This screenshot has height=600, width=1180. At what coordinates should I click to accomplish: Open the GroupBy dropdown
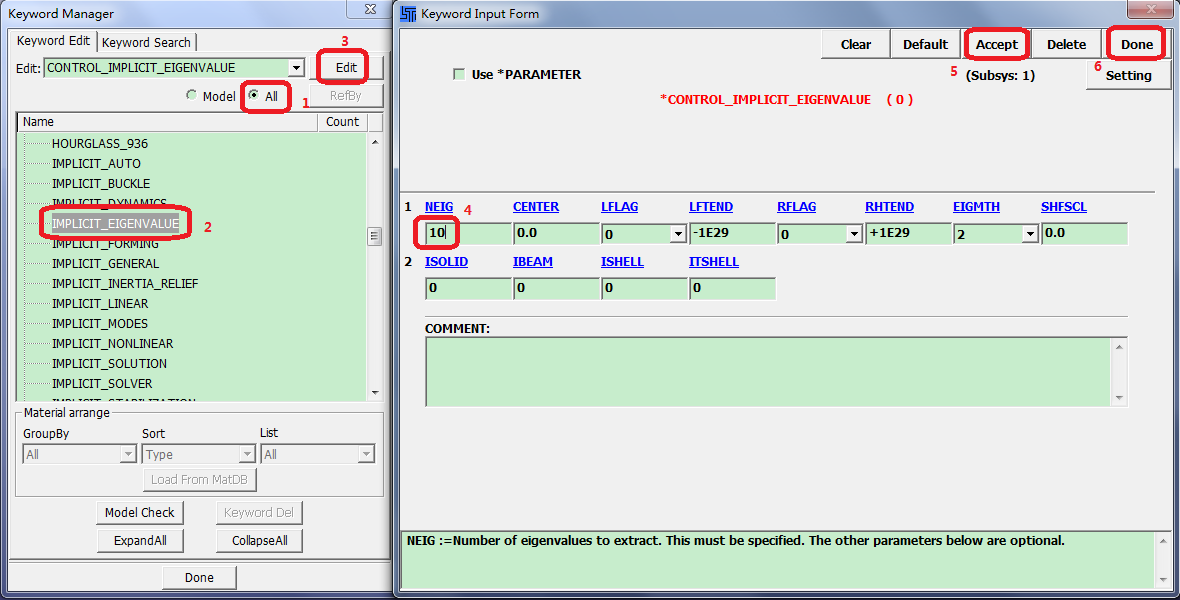point(128,454)
